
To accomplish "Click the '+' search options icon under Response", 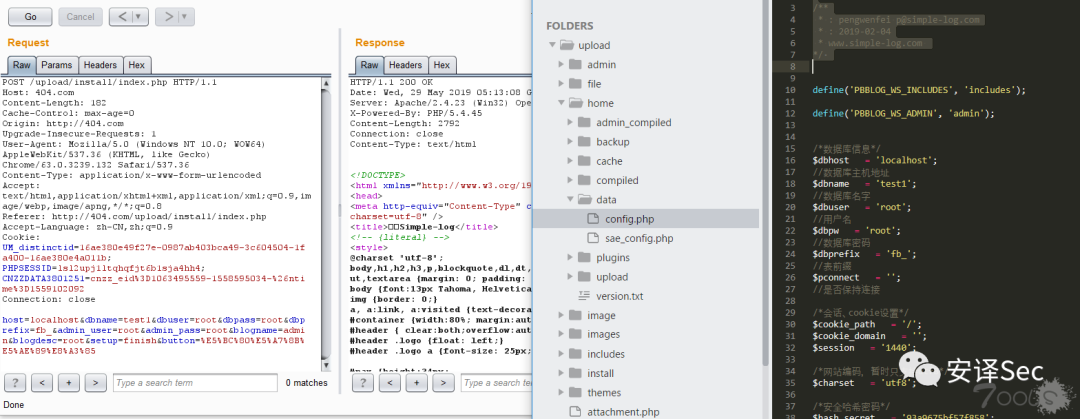I will click(416, 383).
